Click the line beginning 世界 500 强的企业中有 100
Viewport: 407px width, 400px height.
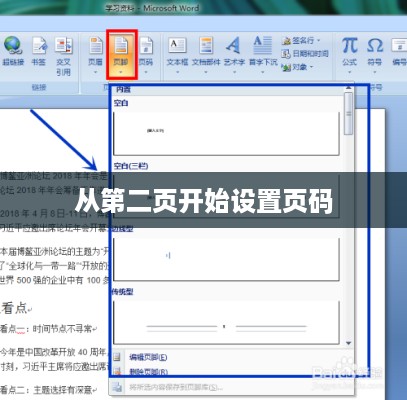[55, 280]
